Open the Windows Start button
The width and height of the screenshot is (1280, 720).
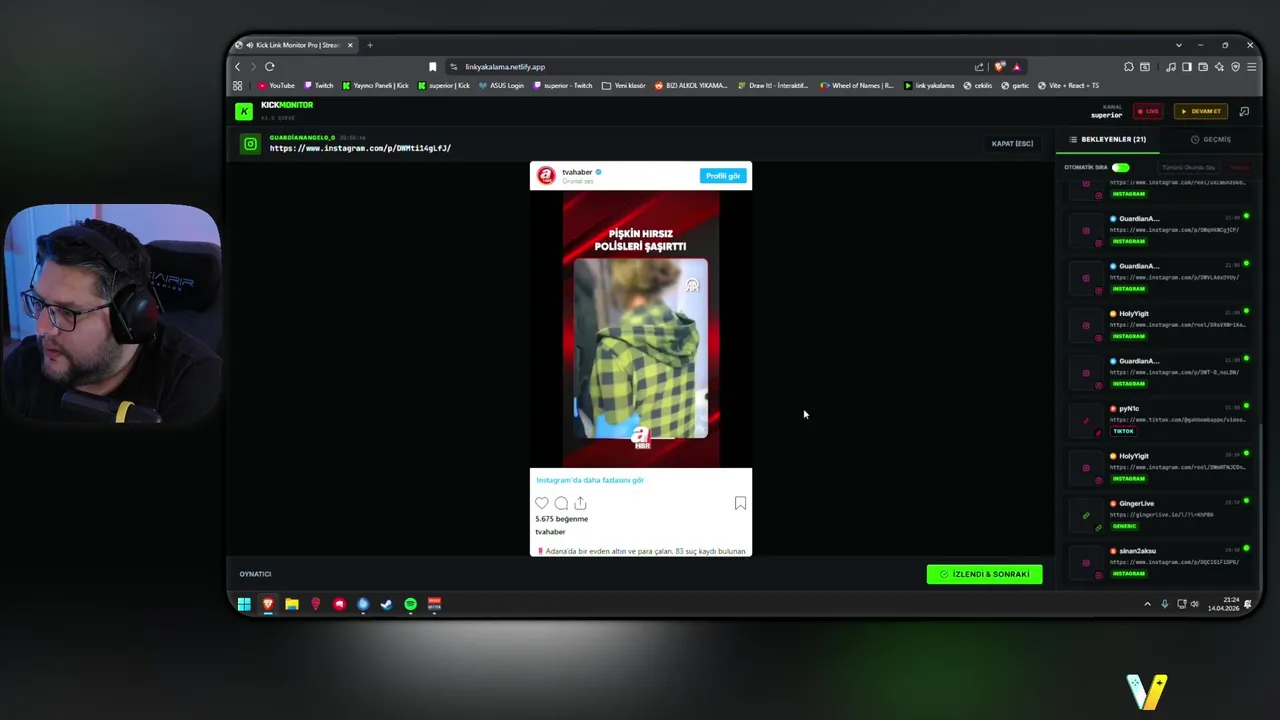(x=244, y=604)
